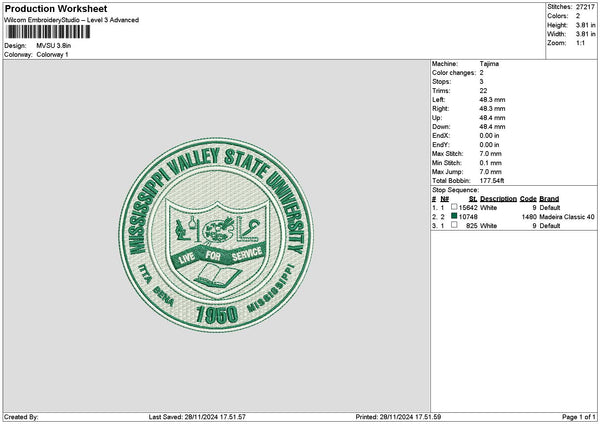Click the Min Stitch value '0.1 mm'

pos(490,163)
